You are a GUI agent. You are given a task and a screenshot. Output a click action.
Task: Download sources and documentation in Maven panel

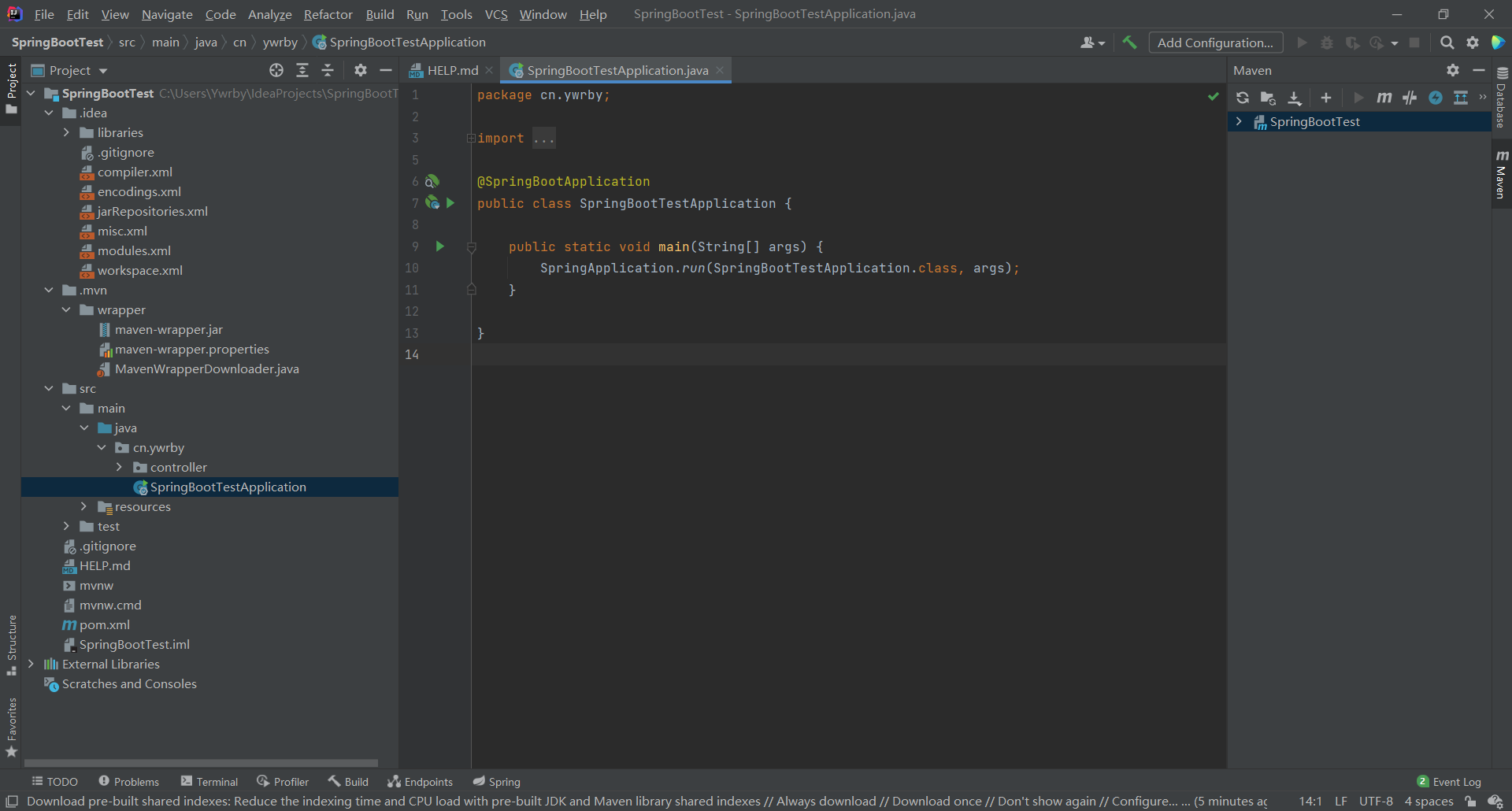click(x=1295, y=98)
